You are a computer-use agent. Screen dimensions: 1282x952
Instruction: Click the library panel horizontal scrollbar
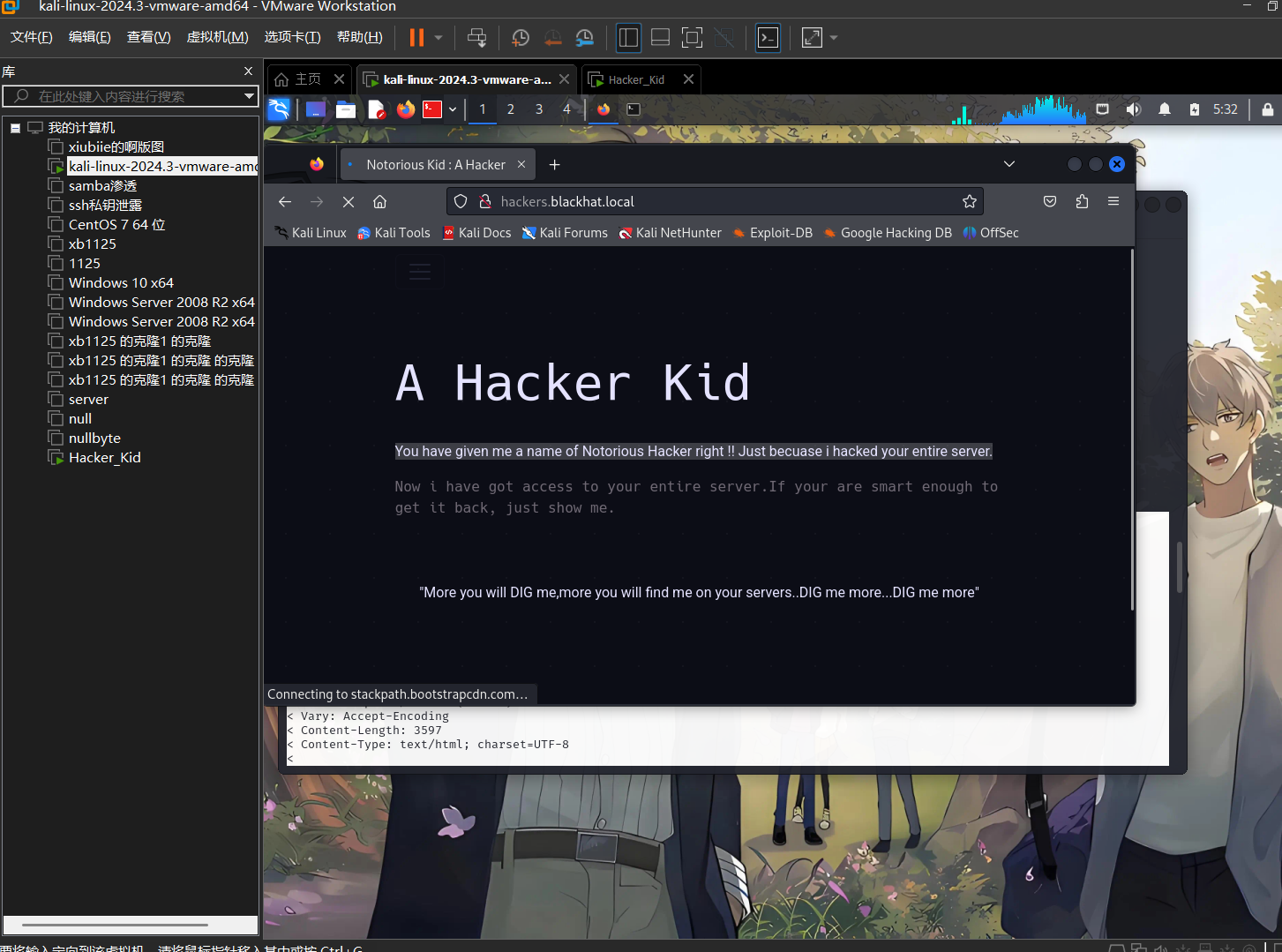pos(115,925)
